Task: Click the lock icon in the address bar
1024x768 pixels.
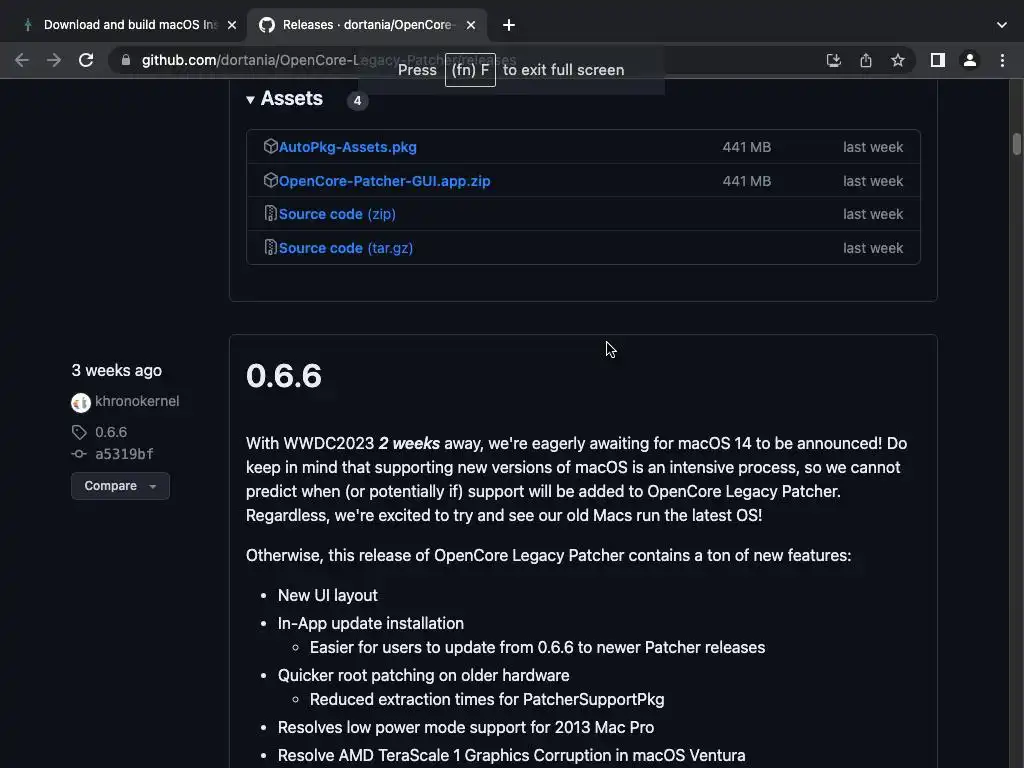Action: [126, 60]
